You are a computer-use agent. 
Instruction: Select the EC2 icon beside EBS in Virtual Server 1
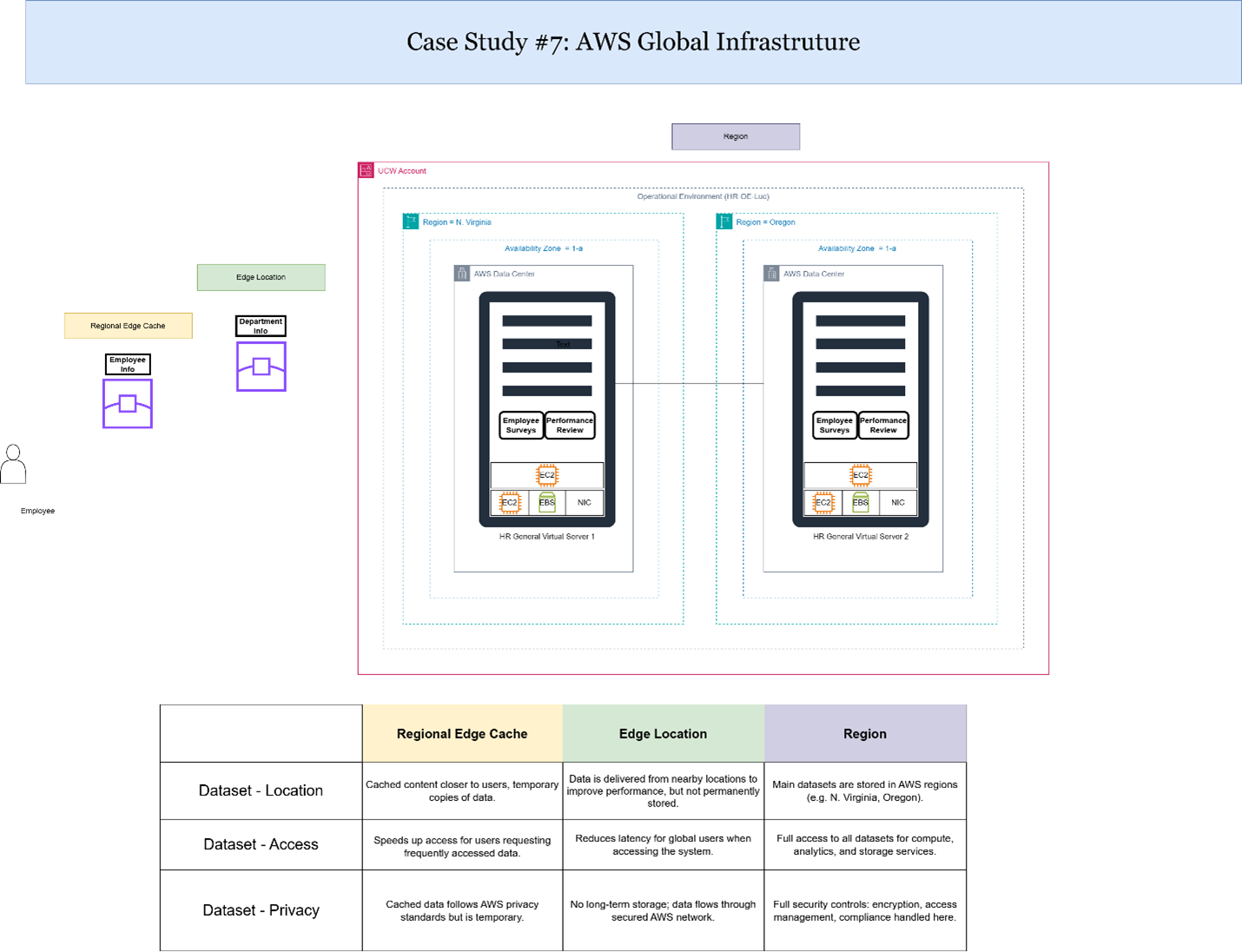(x=510, y=502)
